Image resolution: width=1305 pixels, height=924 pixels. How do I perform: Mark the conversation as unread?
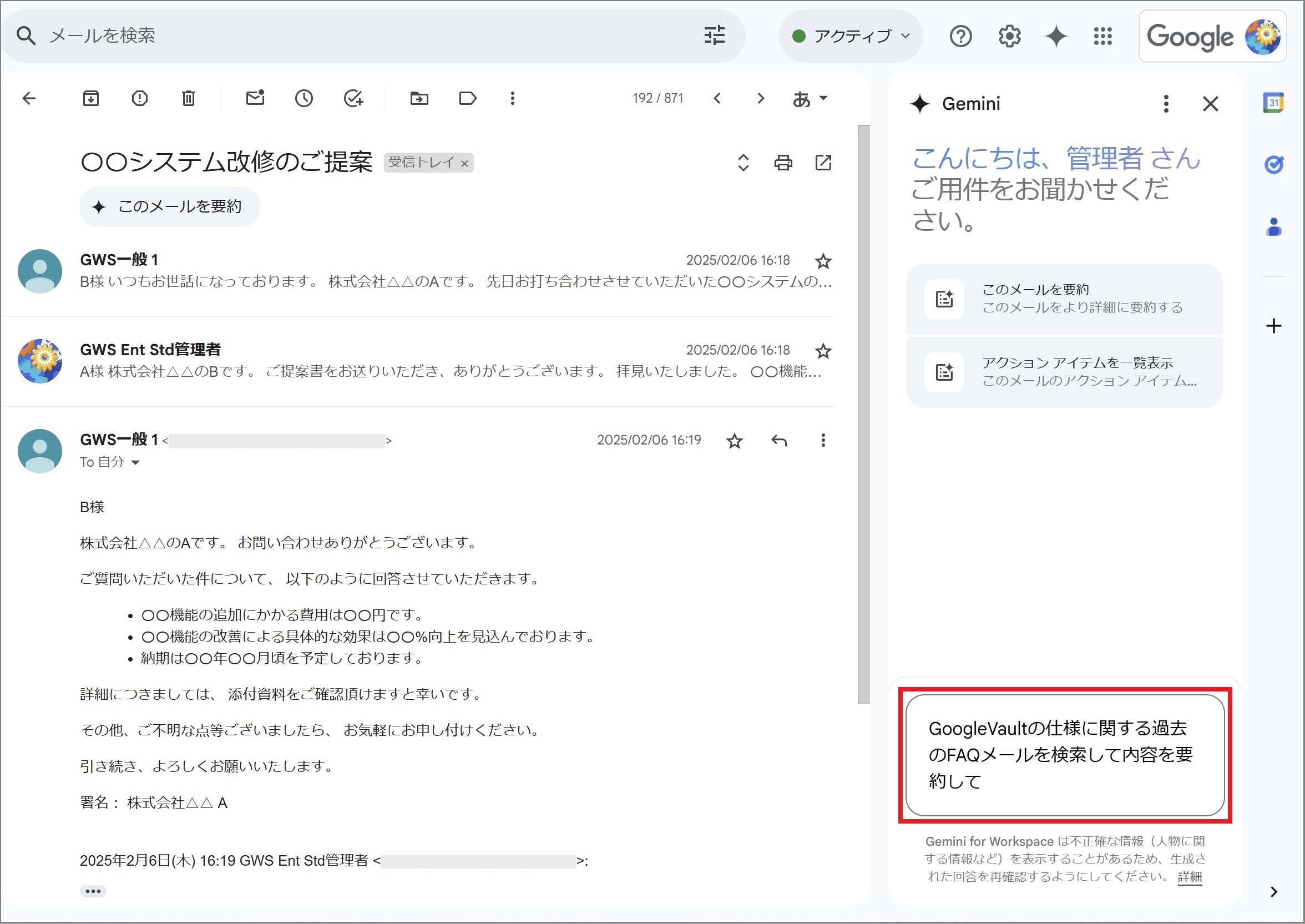[x=255, y=98]
